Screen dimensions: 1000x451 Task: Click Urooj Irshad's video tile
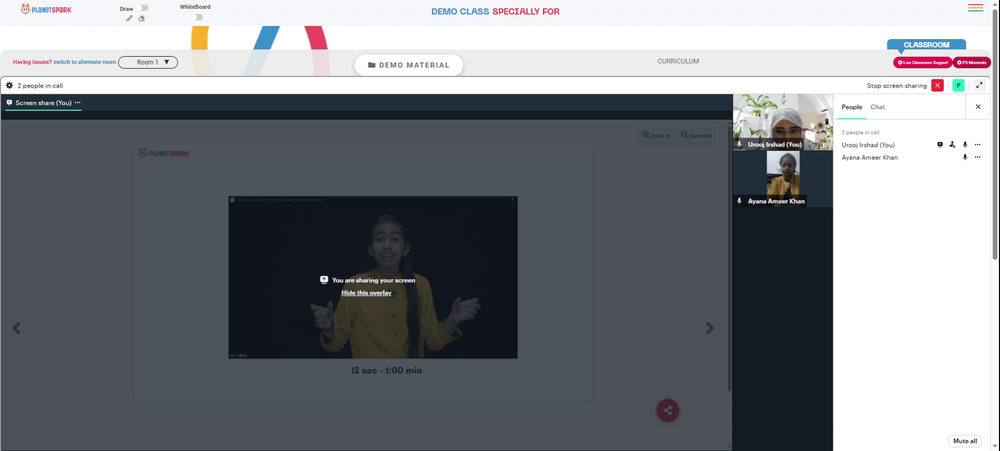pyautogui.click(x=783, y=122)
